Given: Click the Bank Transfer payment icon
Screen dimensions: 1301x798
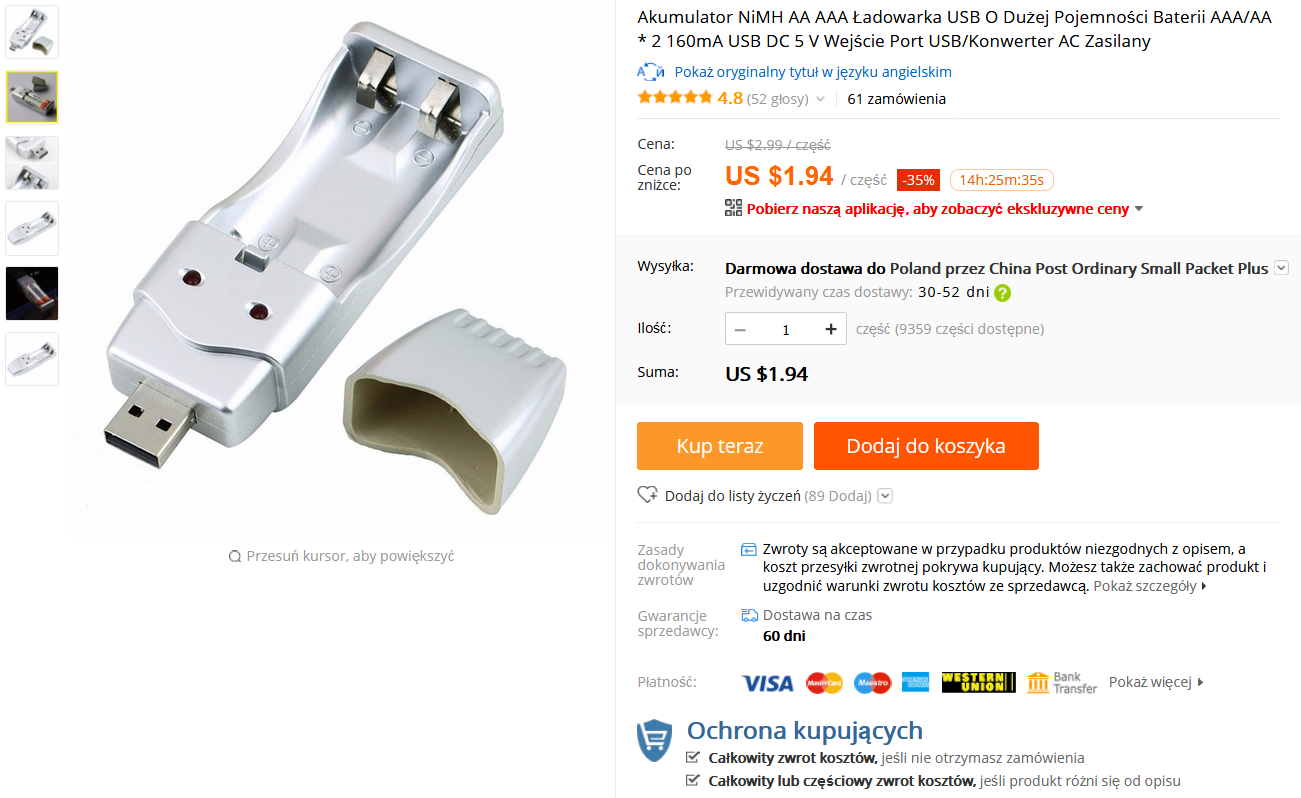Looking at the screenshot, I should pyautogui.click(x=1061, y=683).
